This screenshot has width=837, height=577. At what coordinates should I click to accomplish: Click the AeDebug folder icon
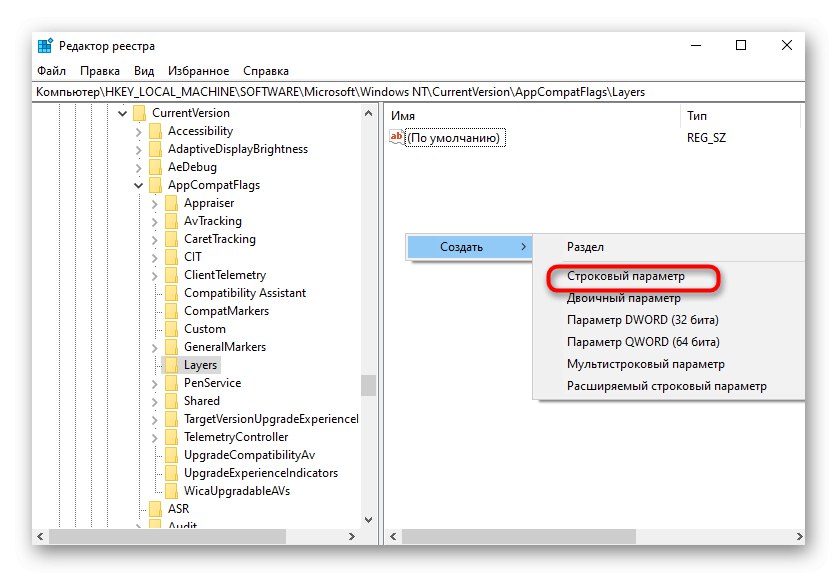pos(155,167)
